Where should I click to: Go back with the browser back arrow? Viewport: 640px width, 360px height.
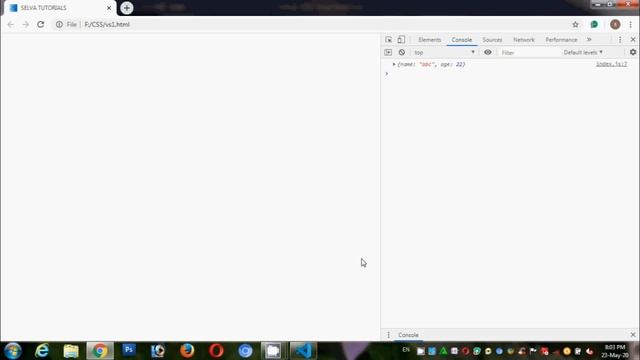tap(11, 24)
